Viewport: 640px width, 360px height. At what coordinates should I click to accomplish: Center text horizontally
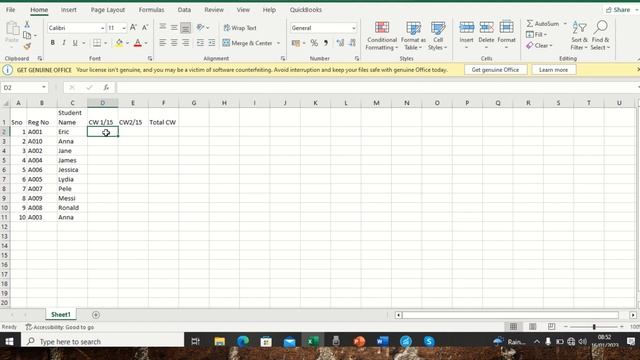tap(174, 42)
